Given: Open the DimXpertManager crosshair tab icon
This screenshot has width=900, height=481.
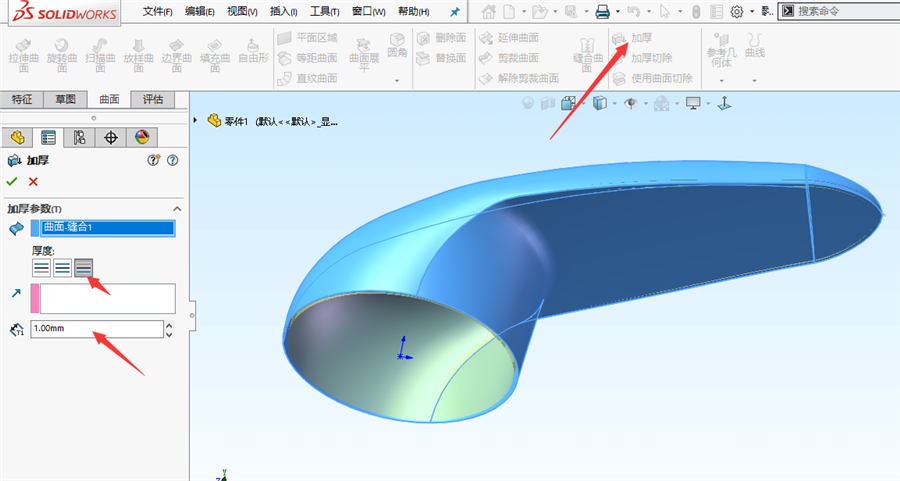Looking at the screenshot, I should [110, 138].
